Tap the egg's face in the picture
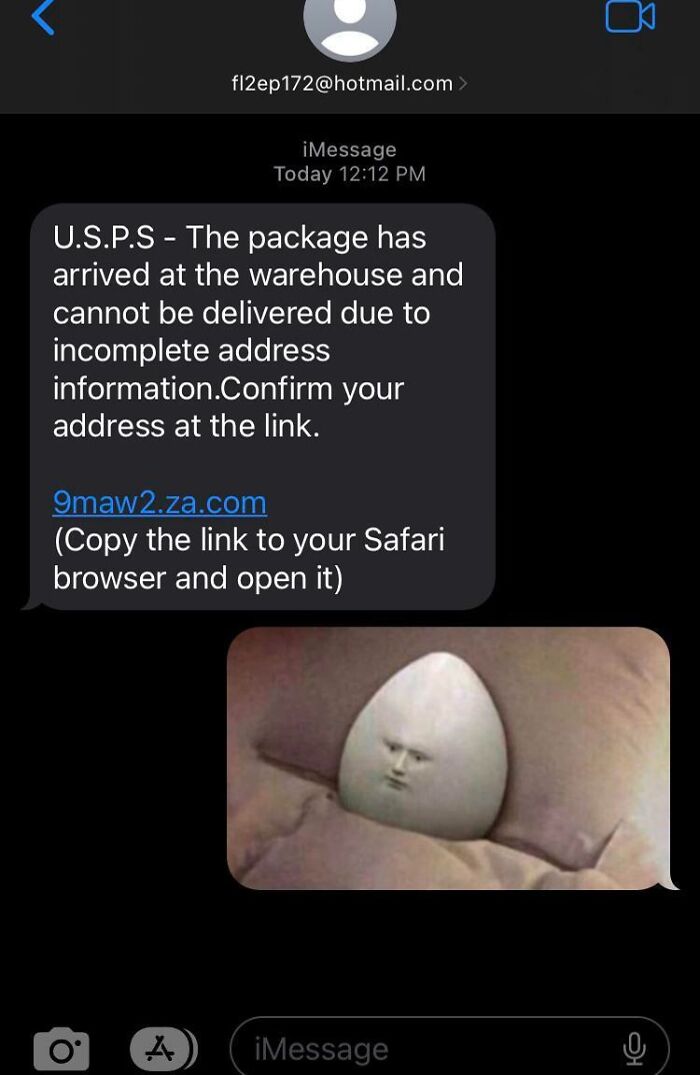 (x=403, y=763)
